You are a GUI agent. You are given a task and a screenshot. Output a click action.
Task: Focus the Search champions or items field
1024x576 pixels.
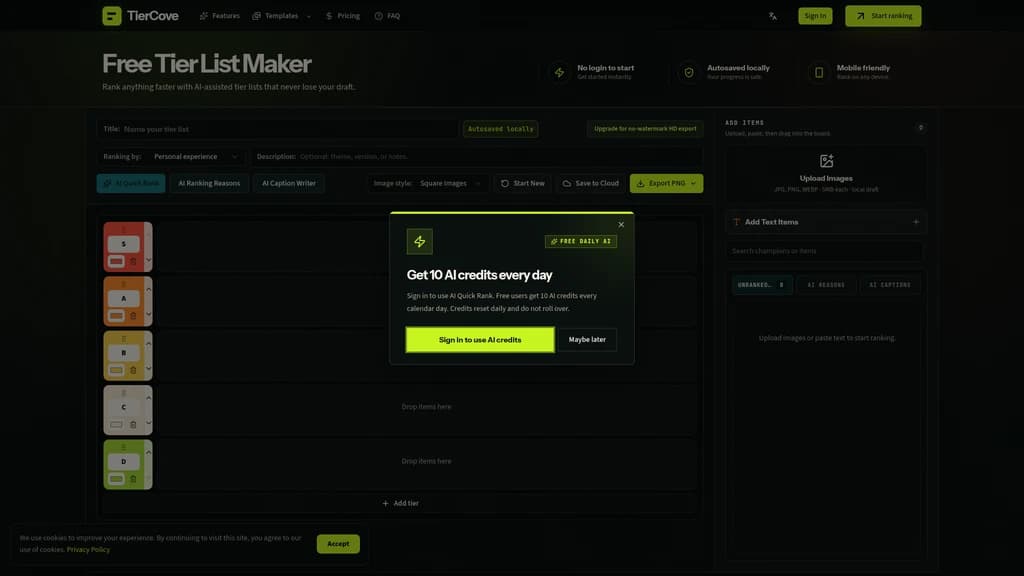pyautogui.click(x=826, y=251)
